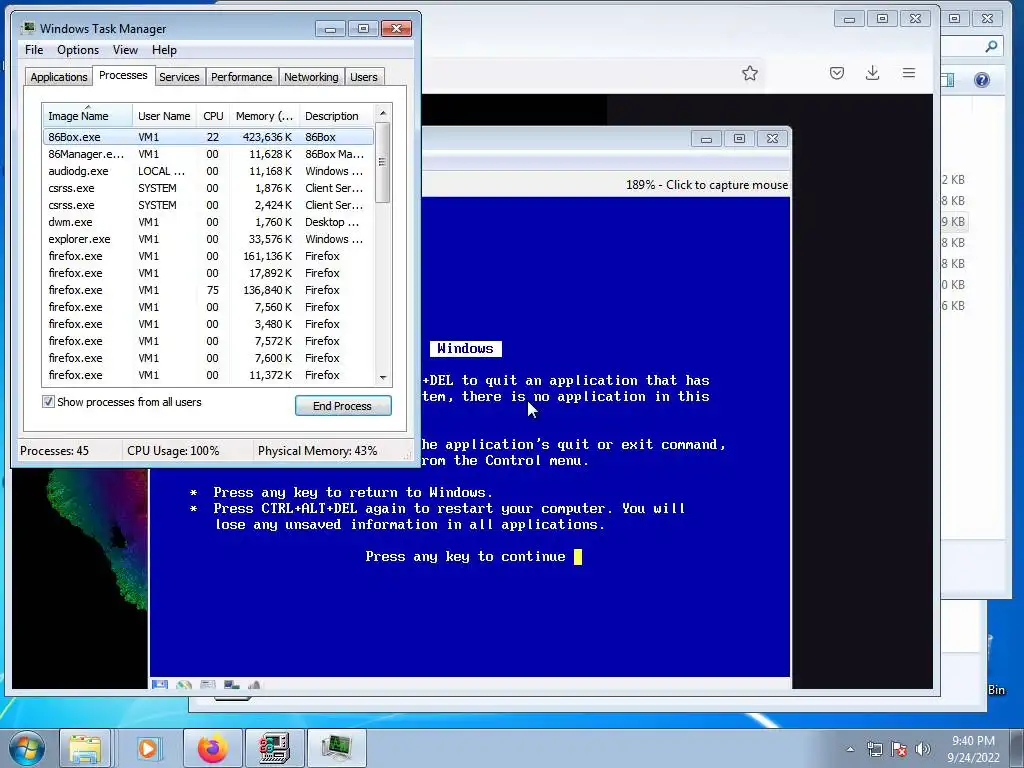1024x768 pixels.
Task: Open Task Manager View menu
Action: (x=125, y=50)
